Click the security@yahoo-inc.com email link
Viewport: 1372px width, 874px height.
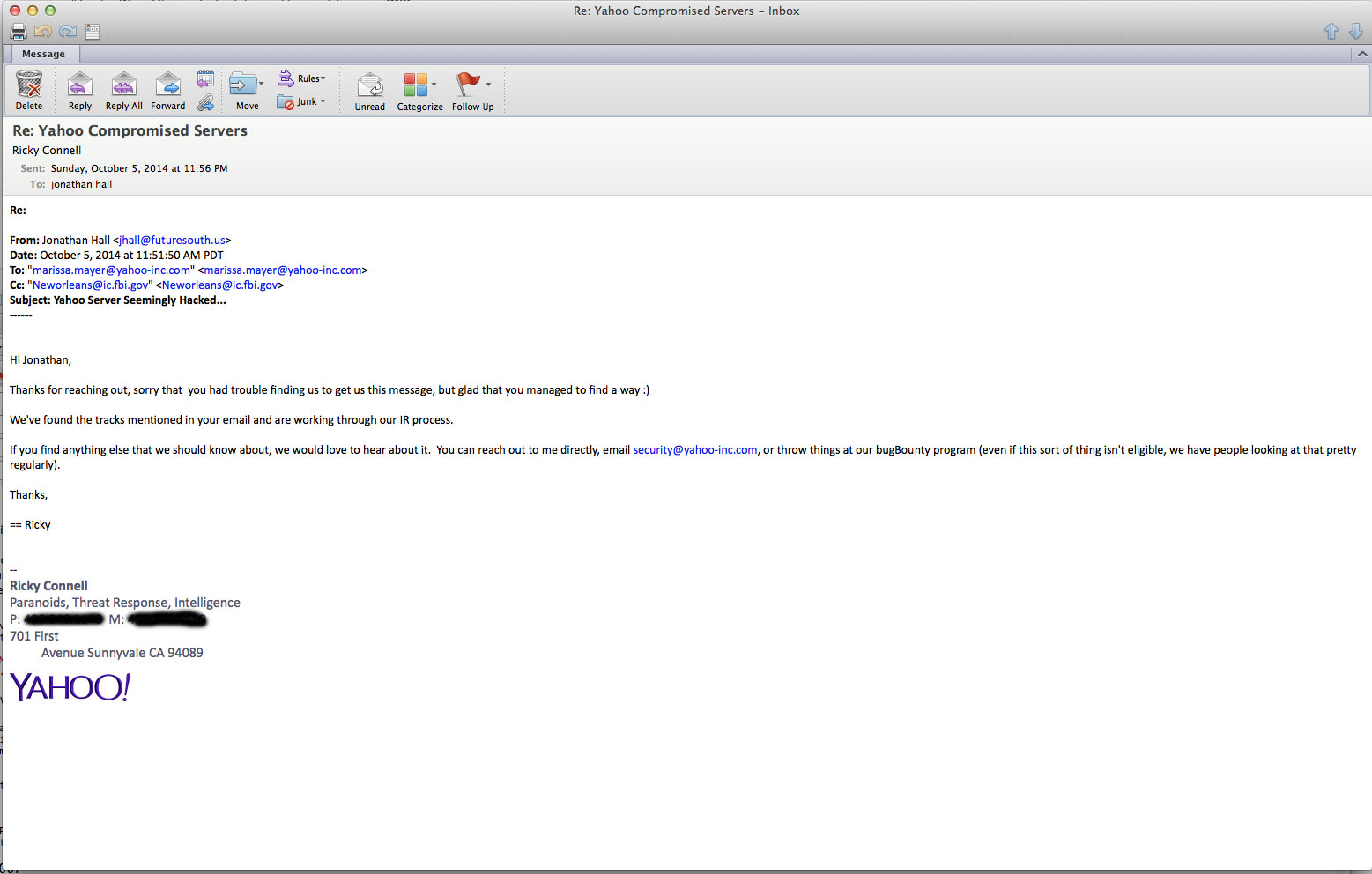coord(695,449)
